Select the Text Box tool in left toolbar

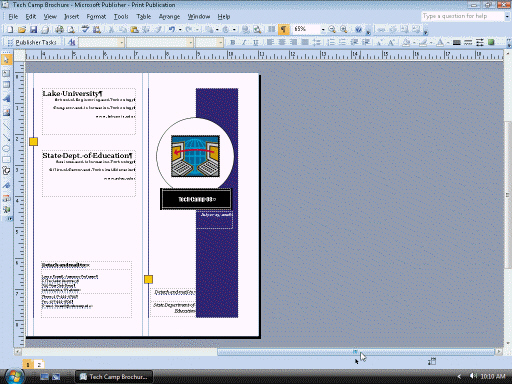6,73
